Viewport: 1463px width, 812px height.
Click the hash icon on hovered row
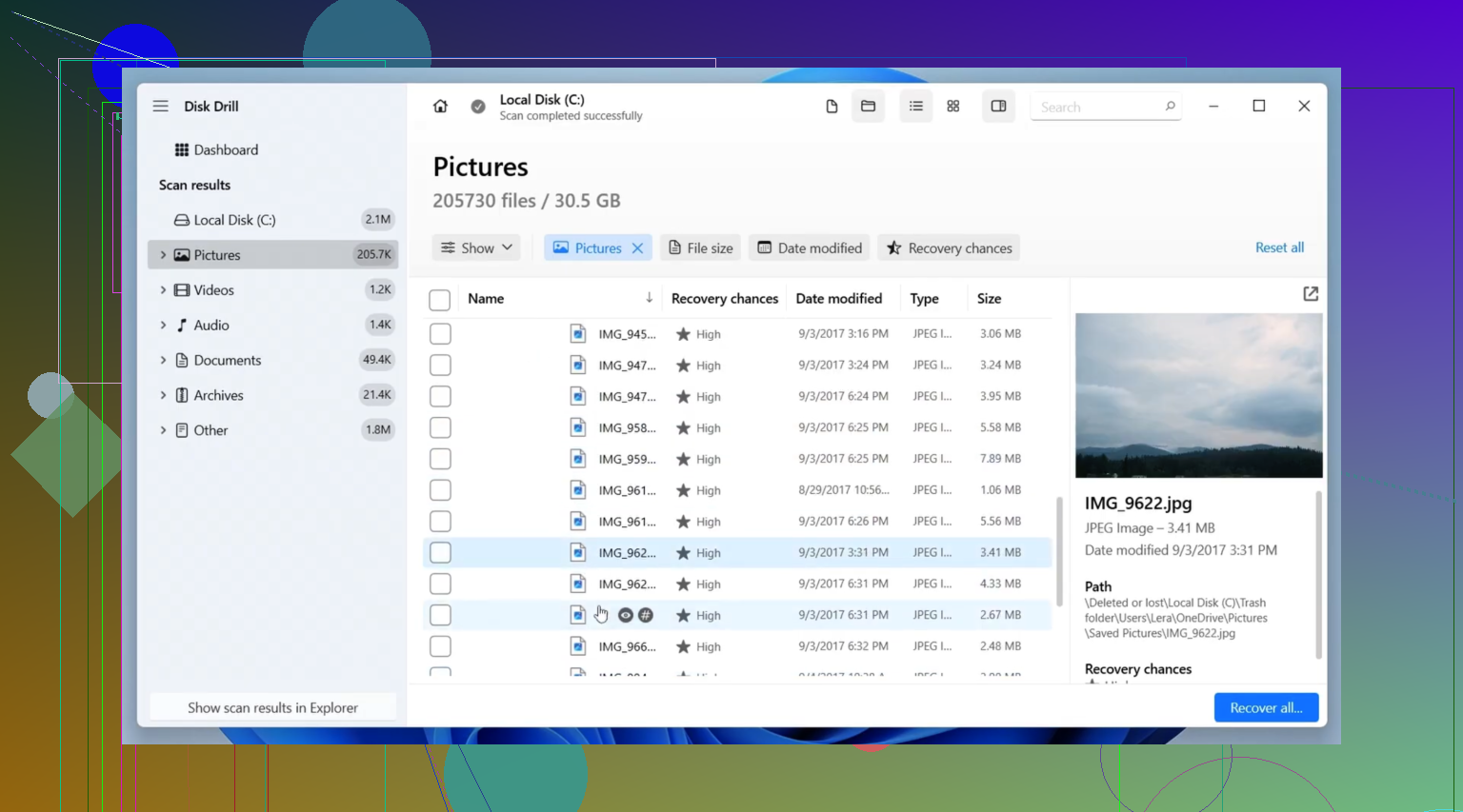click(646, 615)
